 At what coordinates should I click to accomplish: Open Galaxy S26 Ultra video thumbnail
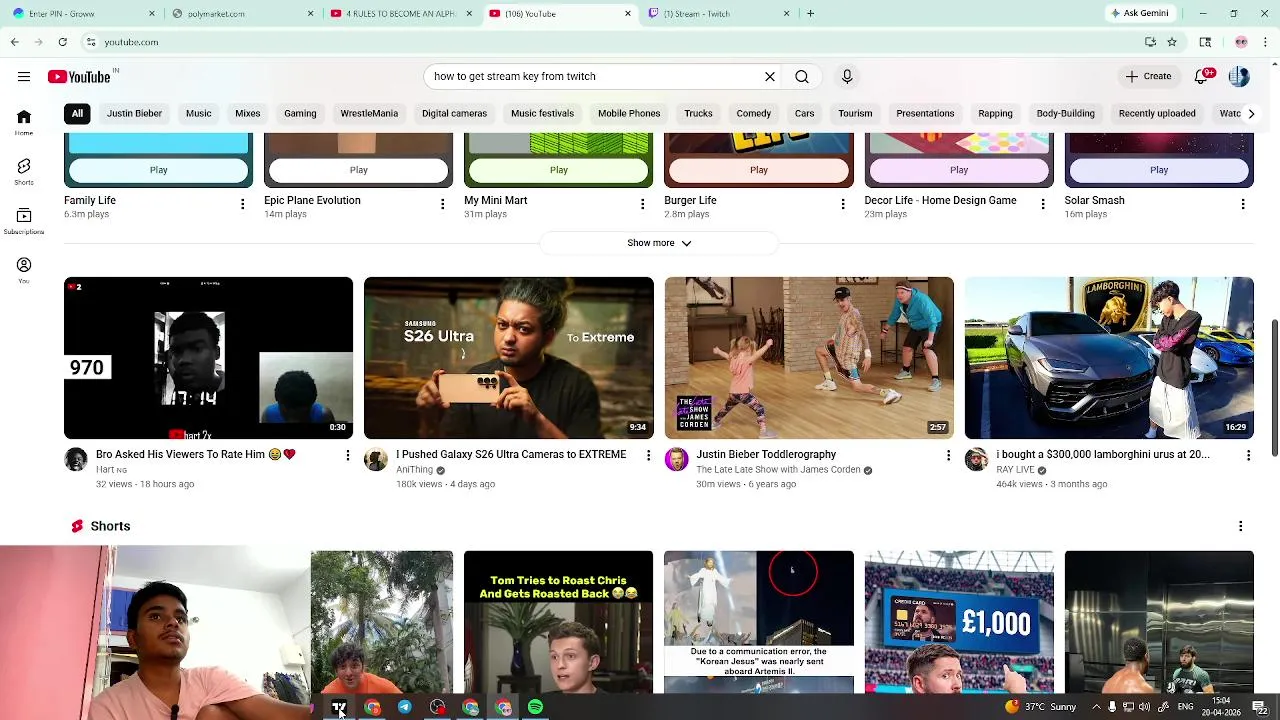(508, 358)
